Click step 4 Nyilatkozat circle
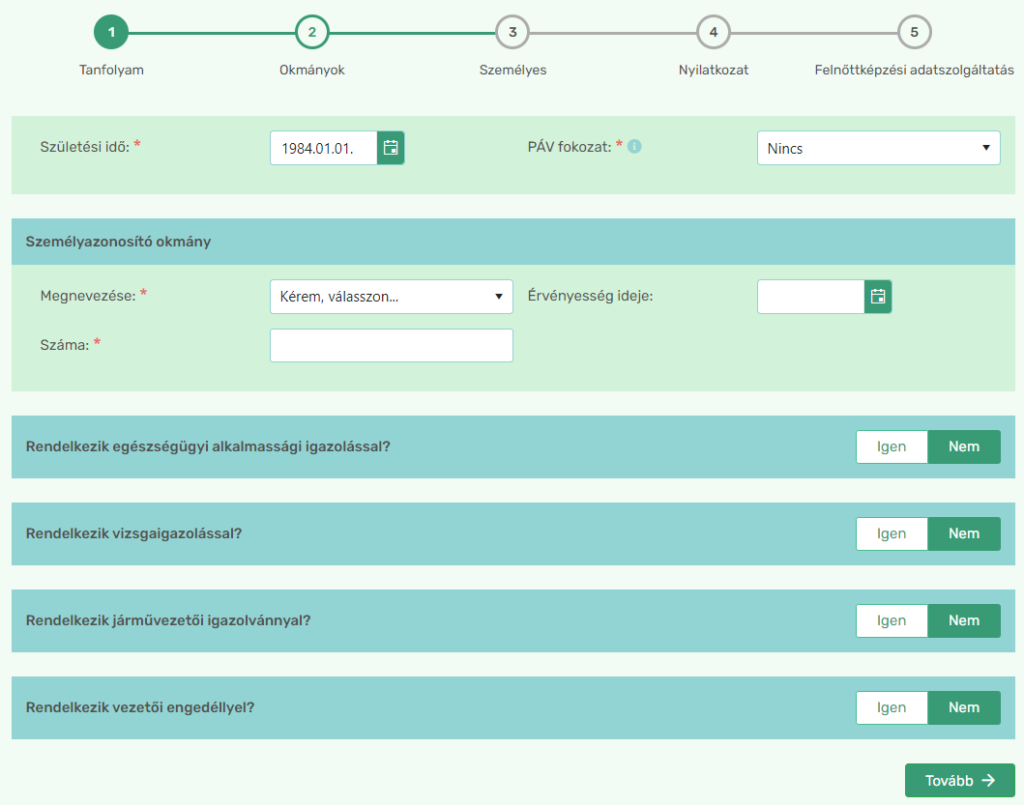This screenshot has width=1024, height=805. click(x=713, y=32)
